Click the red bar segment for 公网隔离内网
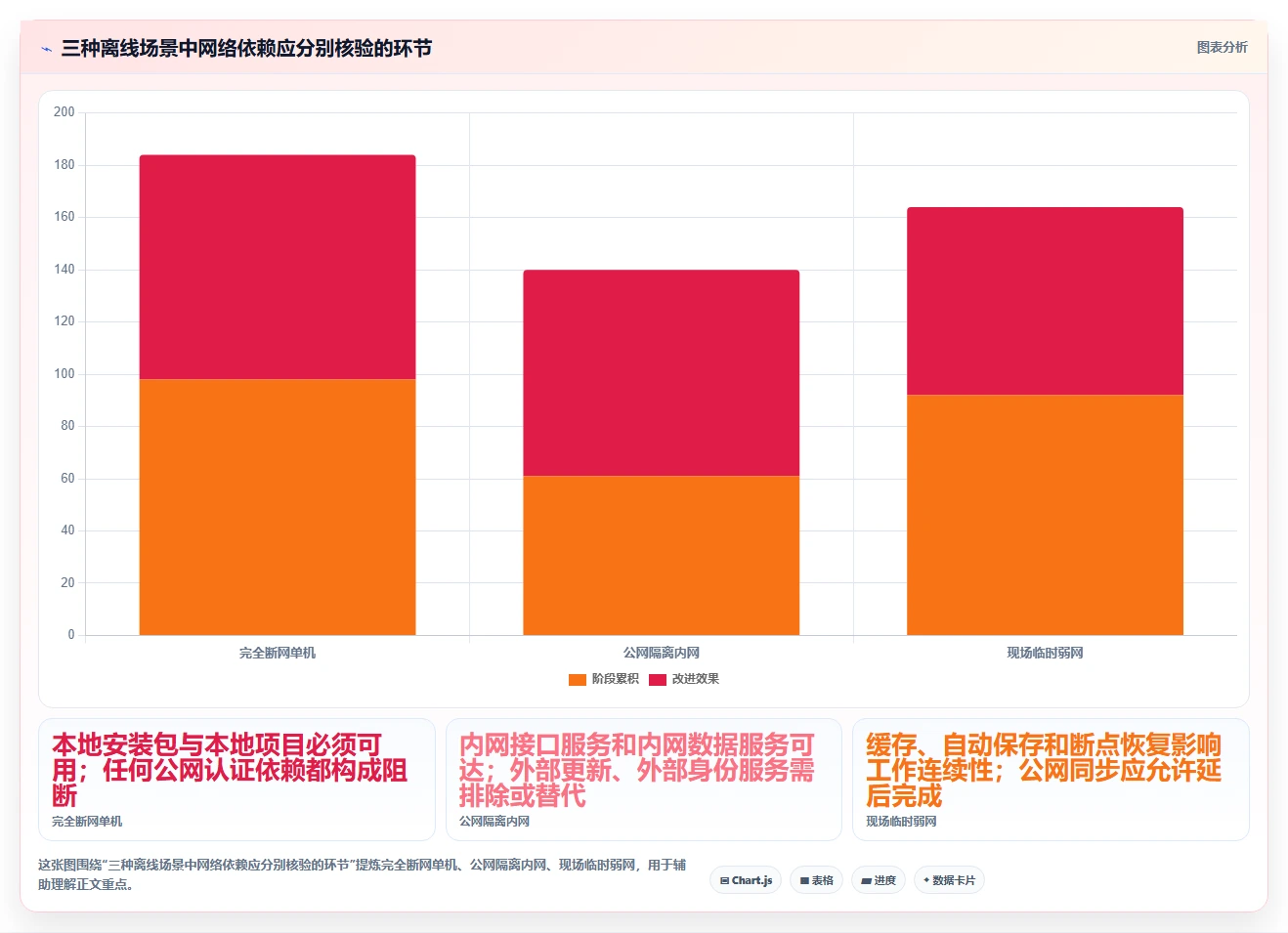This screenshot has height=933, width=1288. click(x=662, y=372)
